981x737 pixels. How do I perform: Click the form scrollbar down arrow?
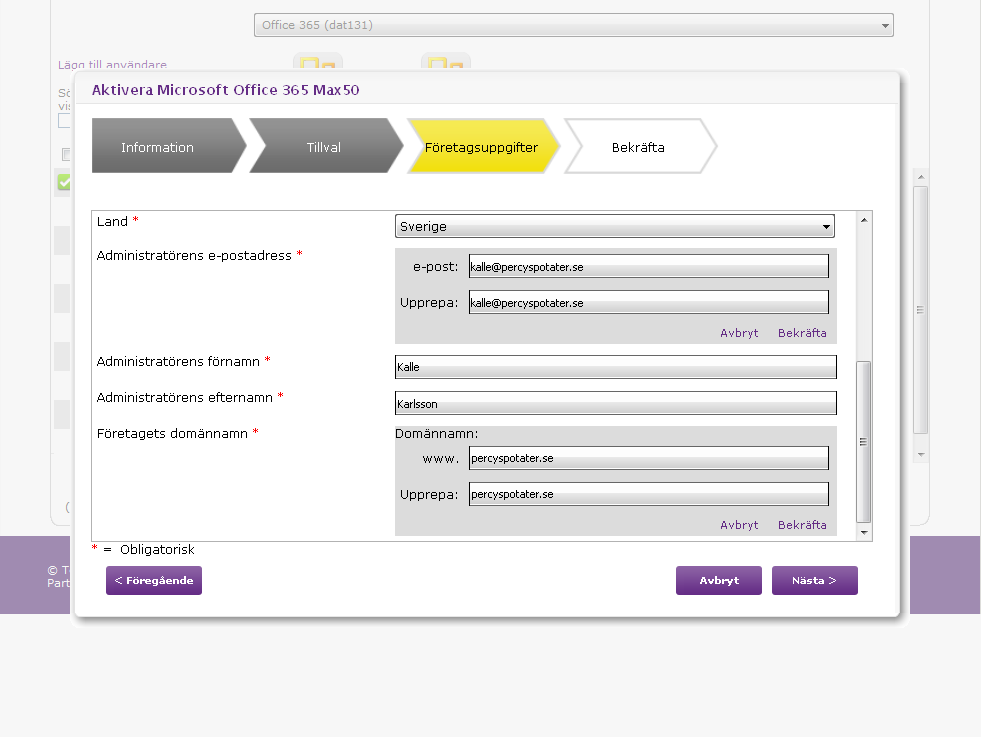[x=864, y=532]
